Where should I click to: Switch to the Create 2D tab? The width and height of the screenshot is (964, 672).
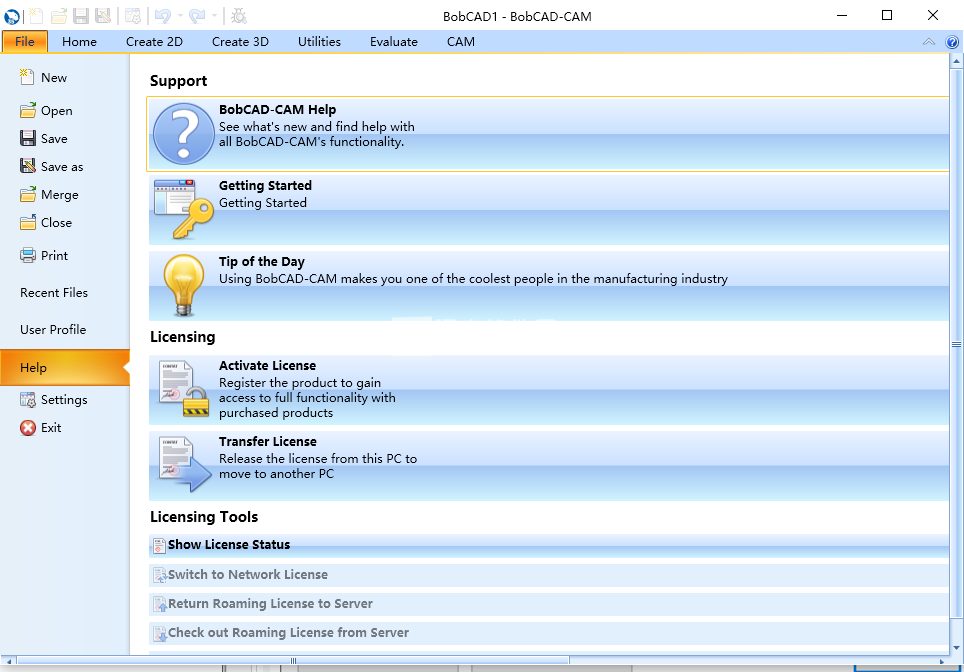click(x=154, y=42)
